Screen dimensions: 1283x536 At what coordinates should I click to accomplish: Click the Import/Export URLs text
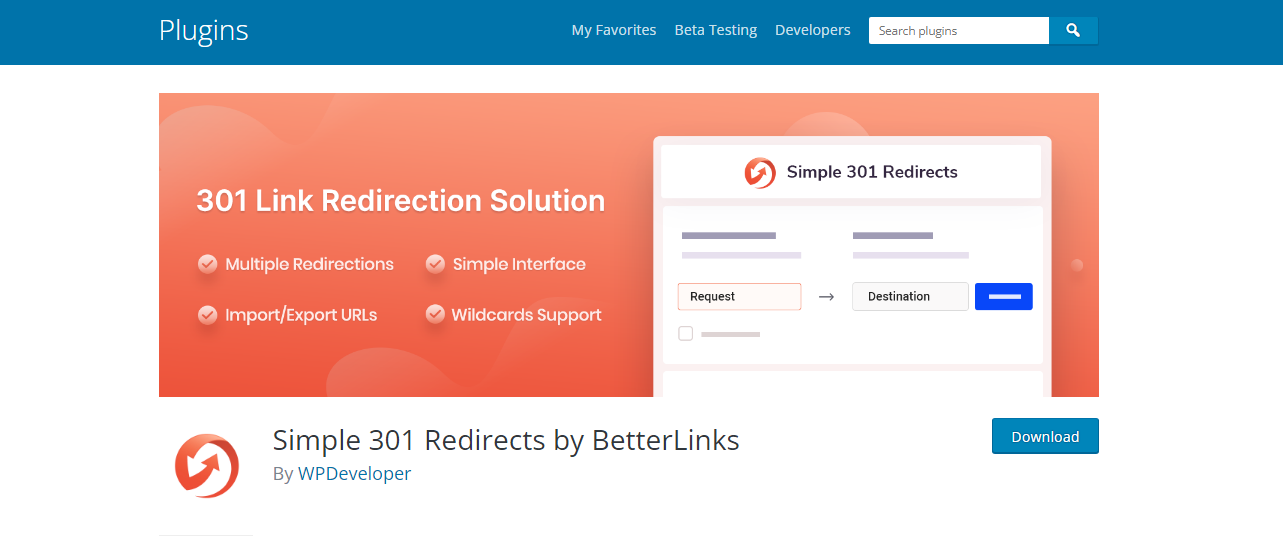pyautogui.click(x=301, y=315)
